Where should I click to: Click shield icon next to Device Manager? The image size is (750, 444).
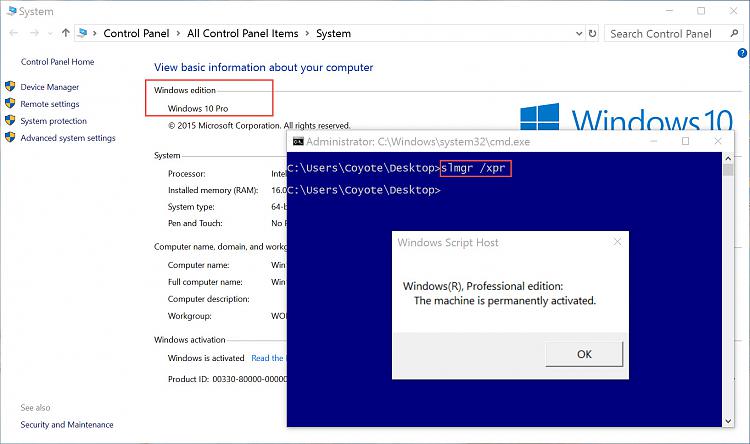10,87
